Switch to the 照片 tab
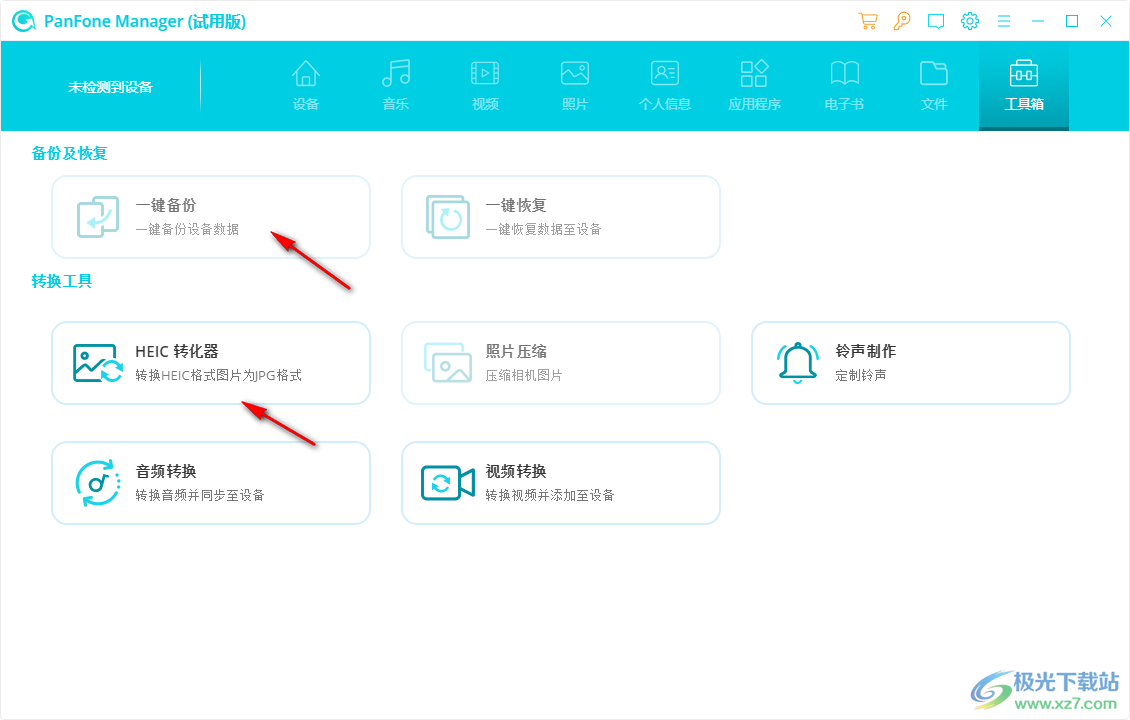Viewport: 1130px width, 720px height. click(575, 86)
